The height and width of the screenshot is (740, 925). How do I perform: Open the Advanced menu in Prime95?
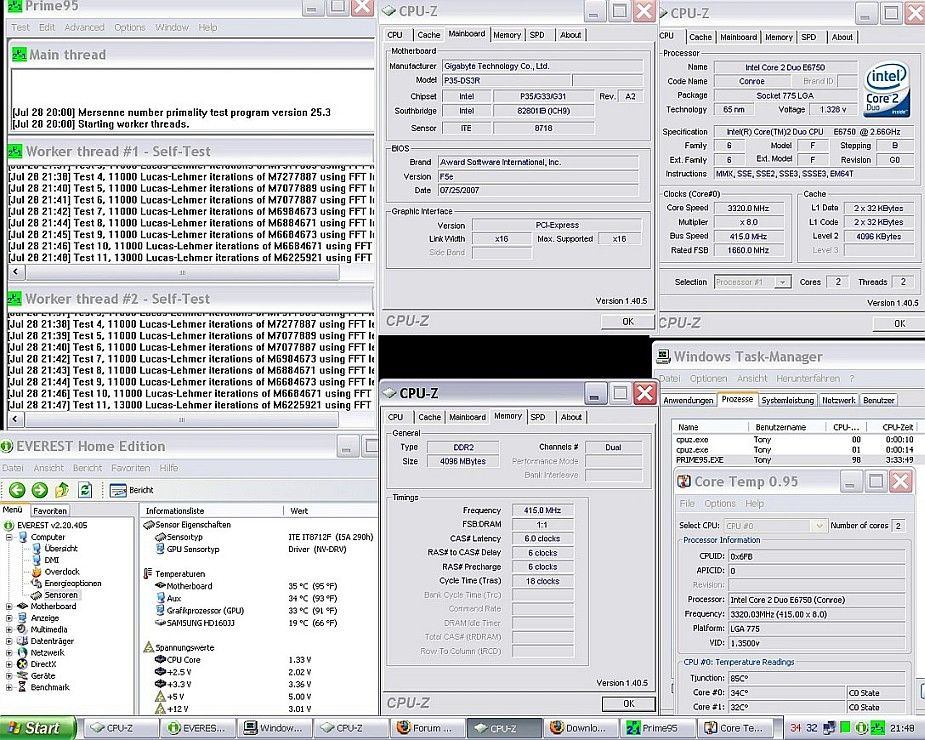click(84, 27)
